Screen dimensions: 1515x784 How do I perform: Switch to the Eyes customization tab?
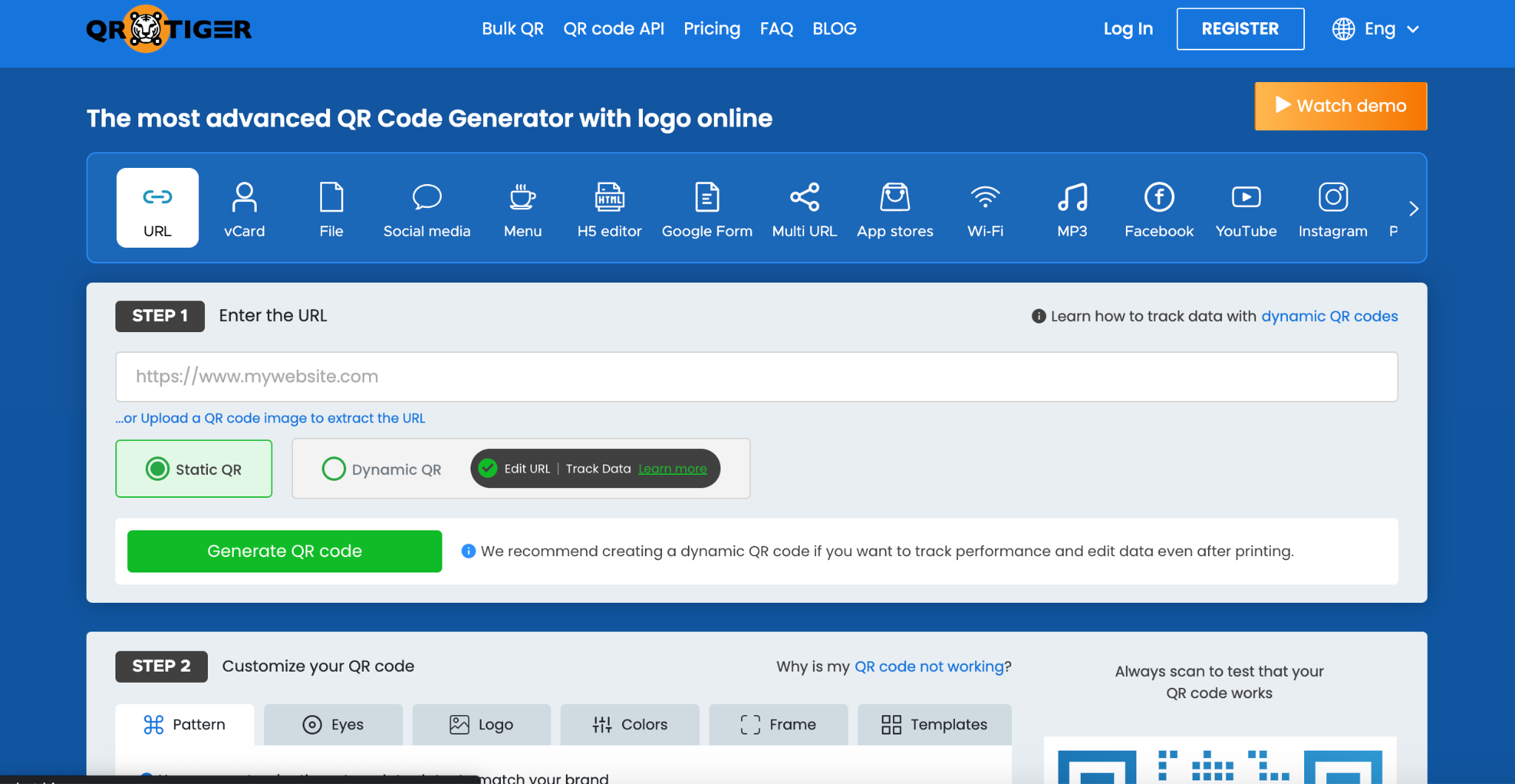click(x=333, y=725)
